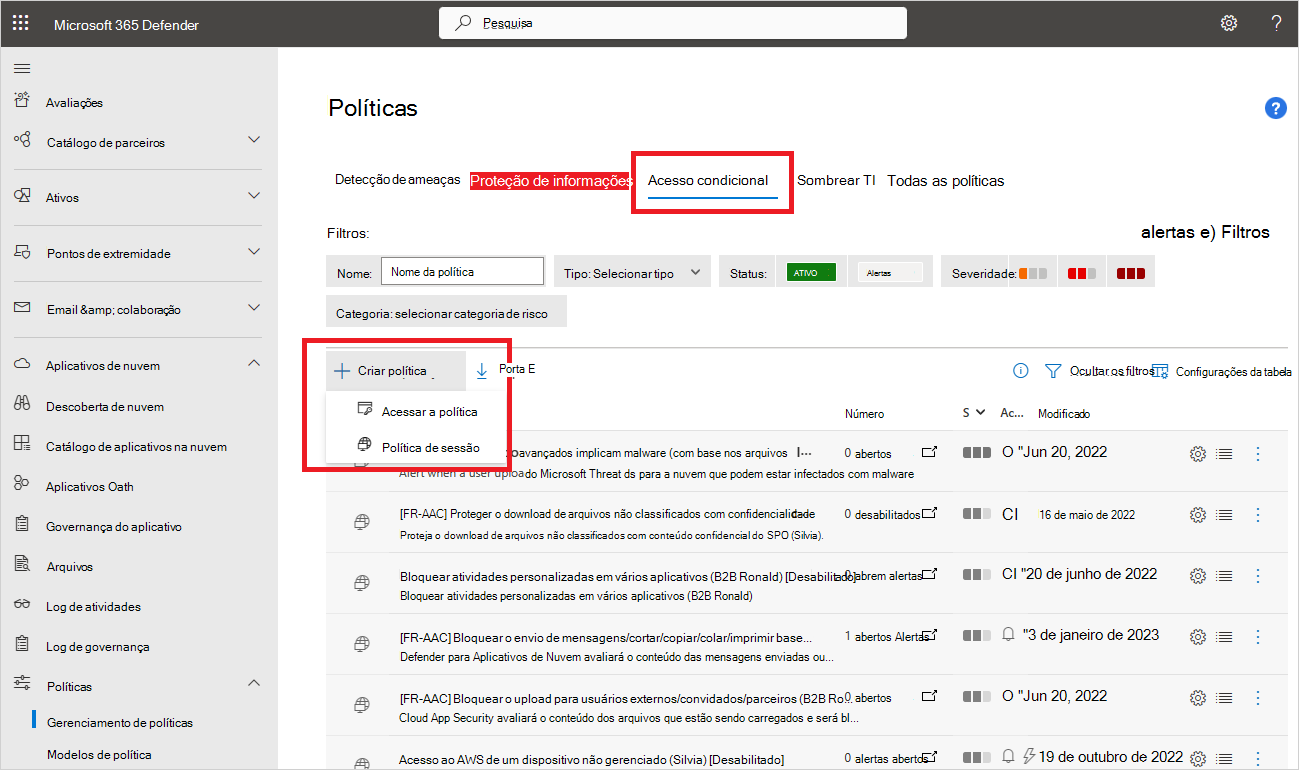Click the Descoberta de nuvem binoculars icon
Viewport: 1299px width, 770px height.
point(22,405)
